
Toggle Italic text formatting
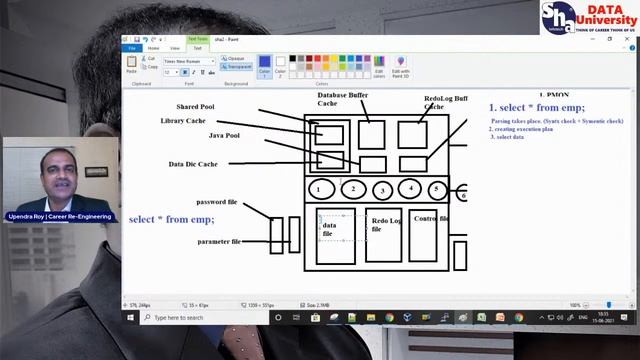193,72
